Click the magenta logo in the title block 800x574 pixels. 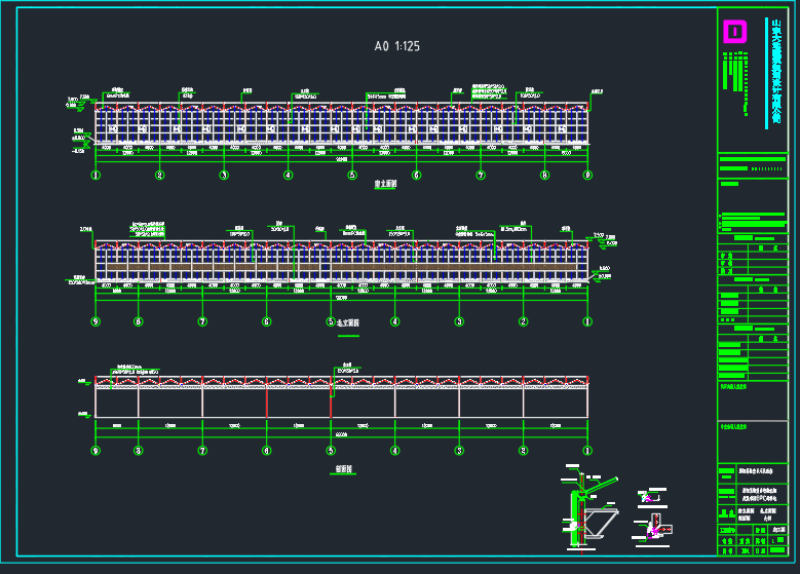(x=735, y=31)
